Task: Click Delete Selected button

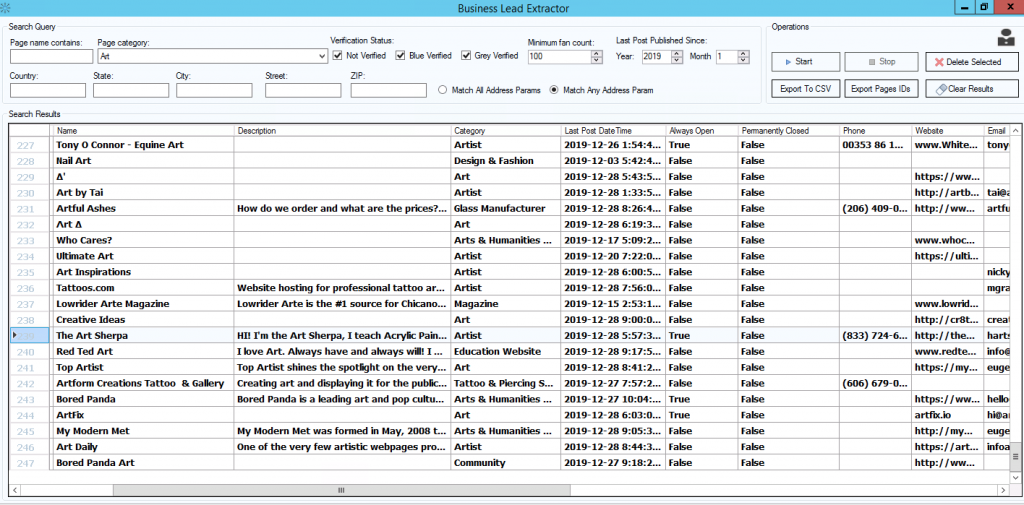Action: (x=972, y=62)
